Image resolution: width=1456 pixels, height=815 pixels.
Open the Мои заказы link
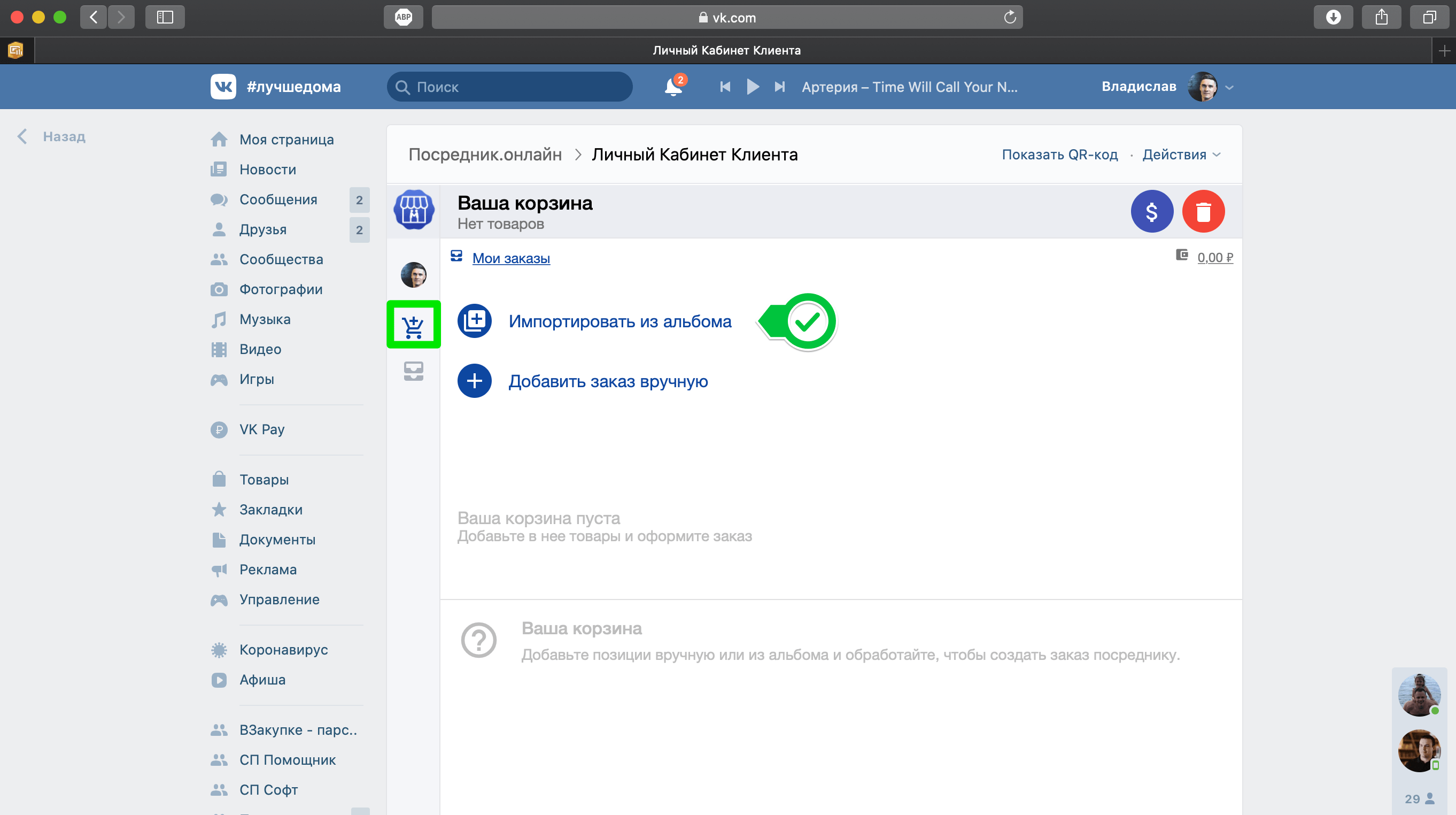[511, 258]
